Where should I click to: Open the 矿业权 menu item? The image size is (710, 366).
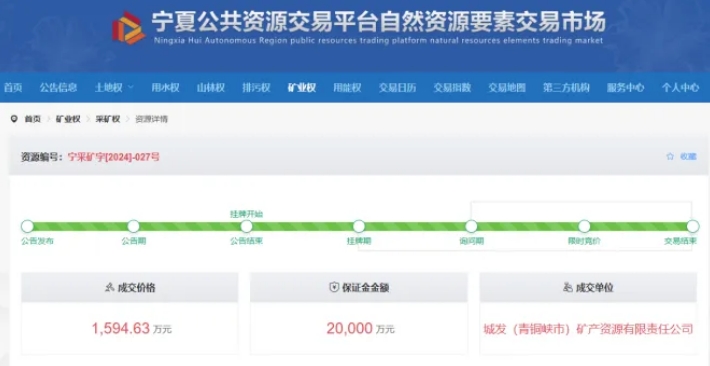pyautogui.click(x=302, y=87)
